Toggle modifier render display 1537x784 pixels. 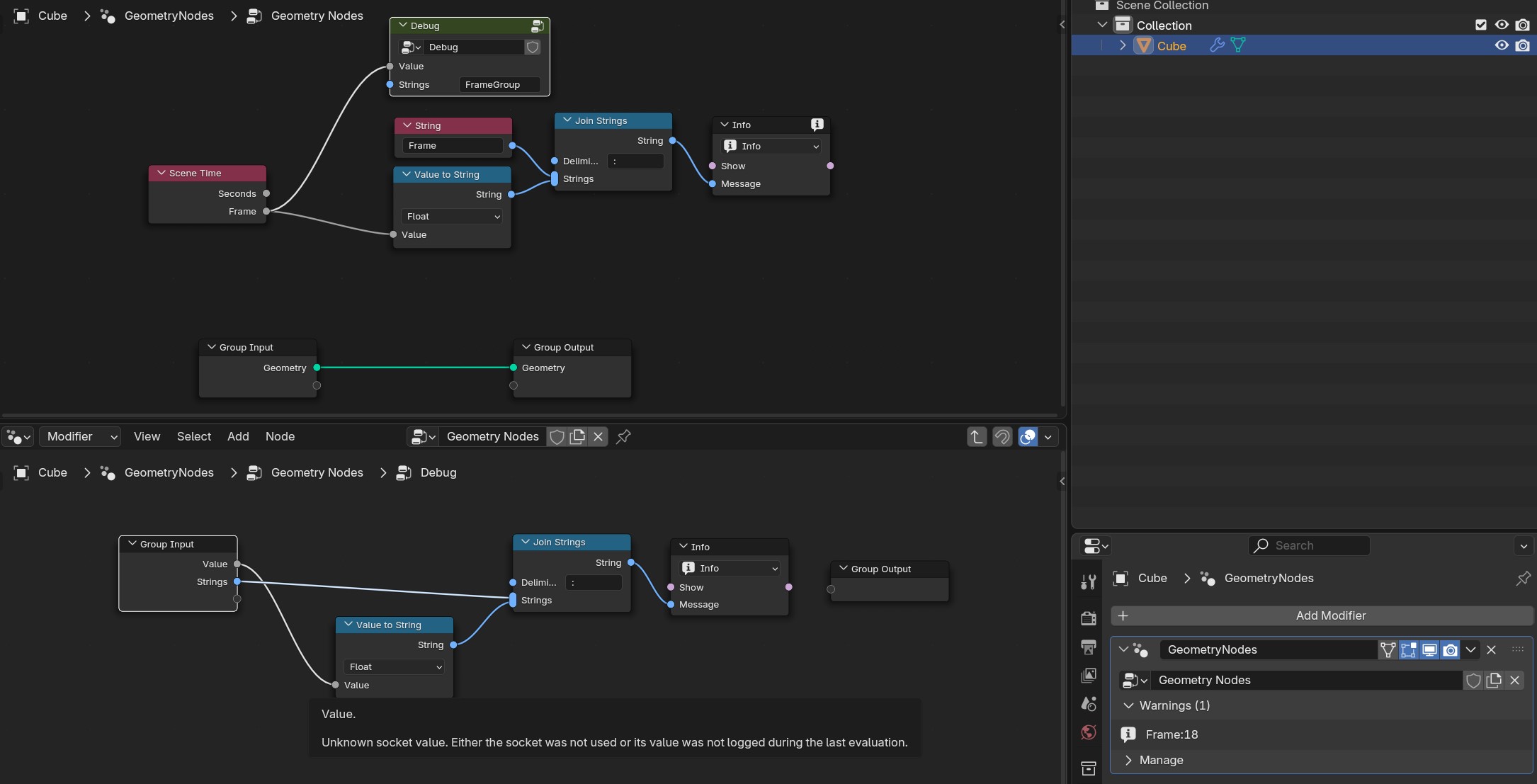click(1450, 649)
